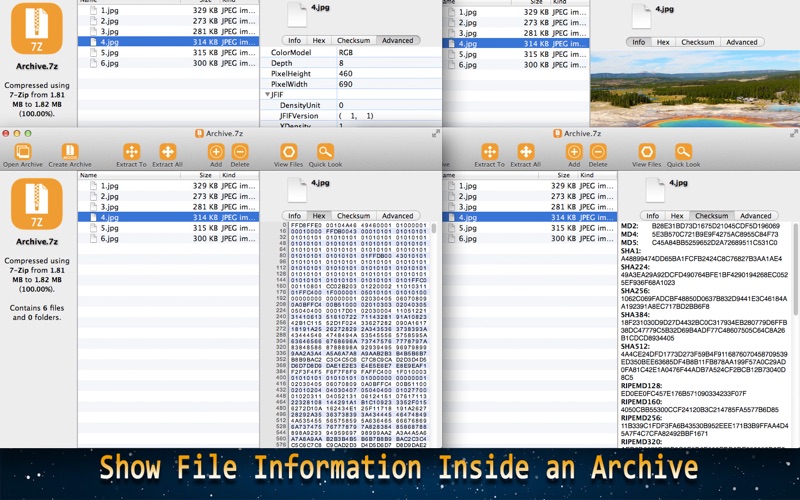
Task: Sort by Kind column in hex-dump window
Action: pyautogui.click(x=238, y=175)
